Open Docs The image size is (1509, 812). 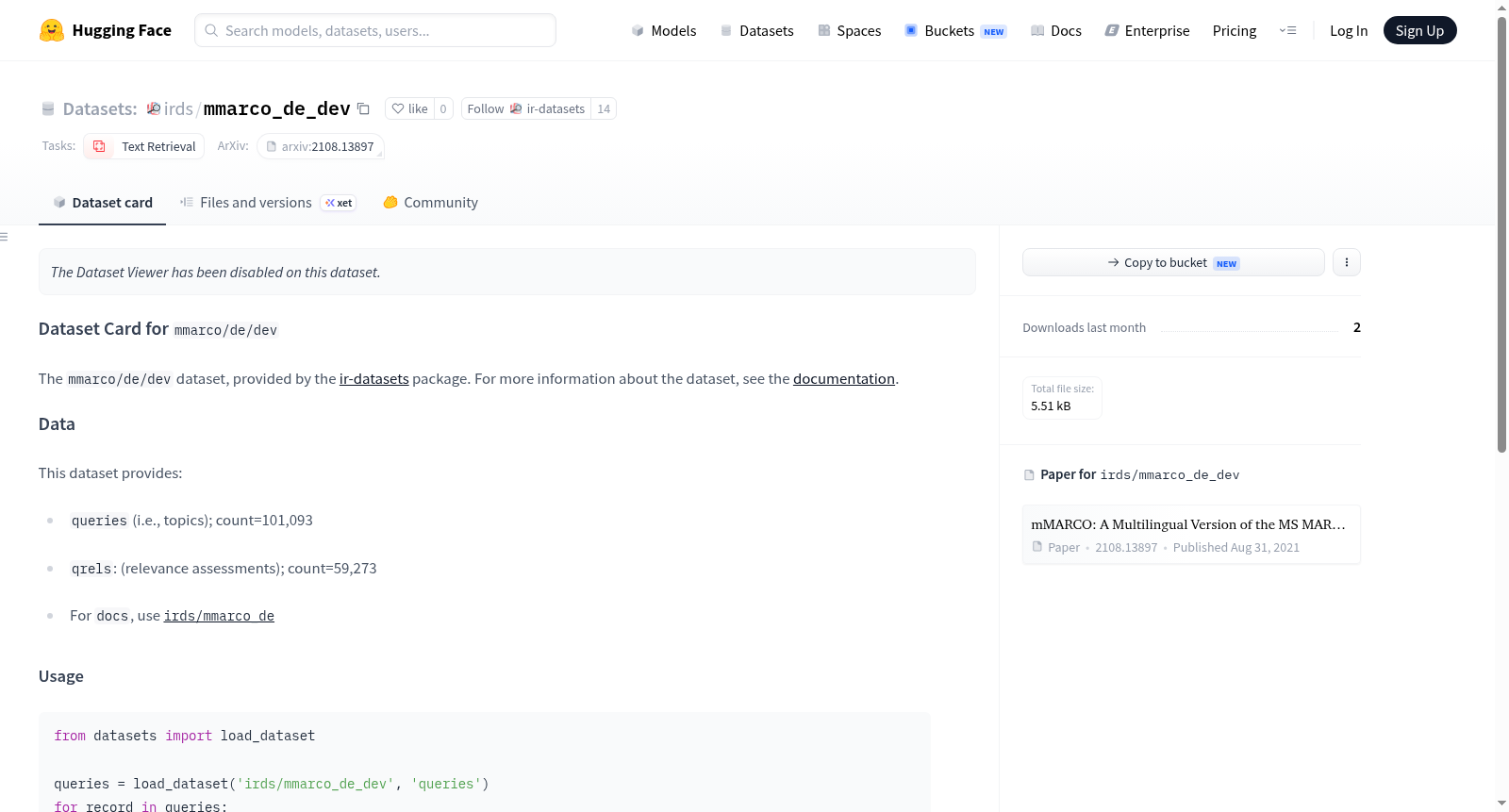pos(1055,31)
